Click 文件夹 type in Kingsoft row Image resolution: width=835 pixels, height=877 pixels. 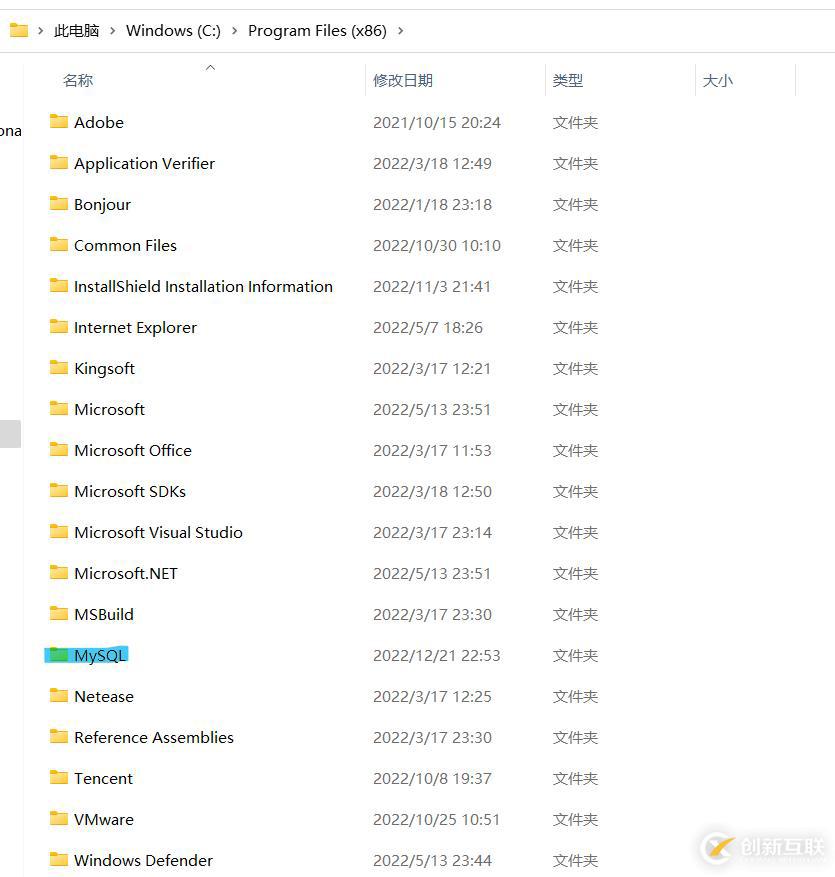pos(575,369)
